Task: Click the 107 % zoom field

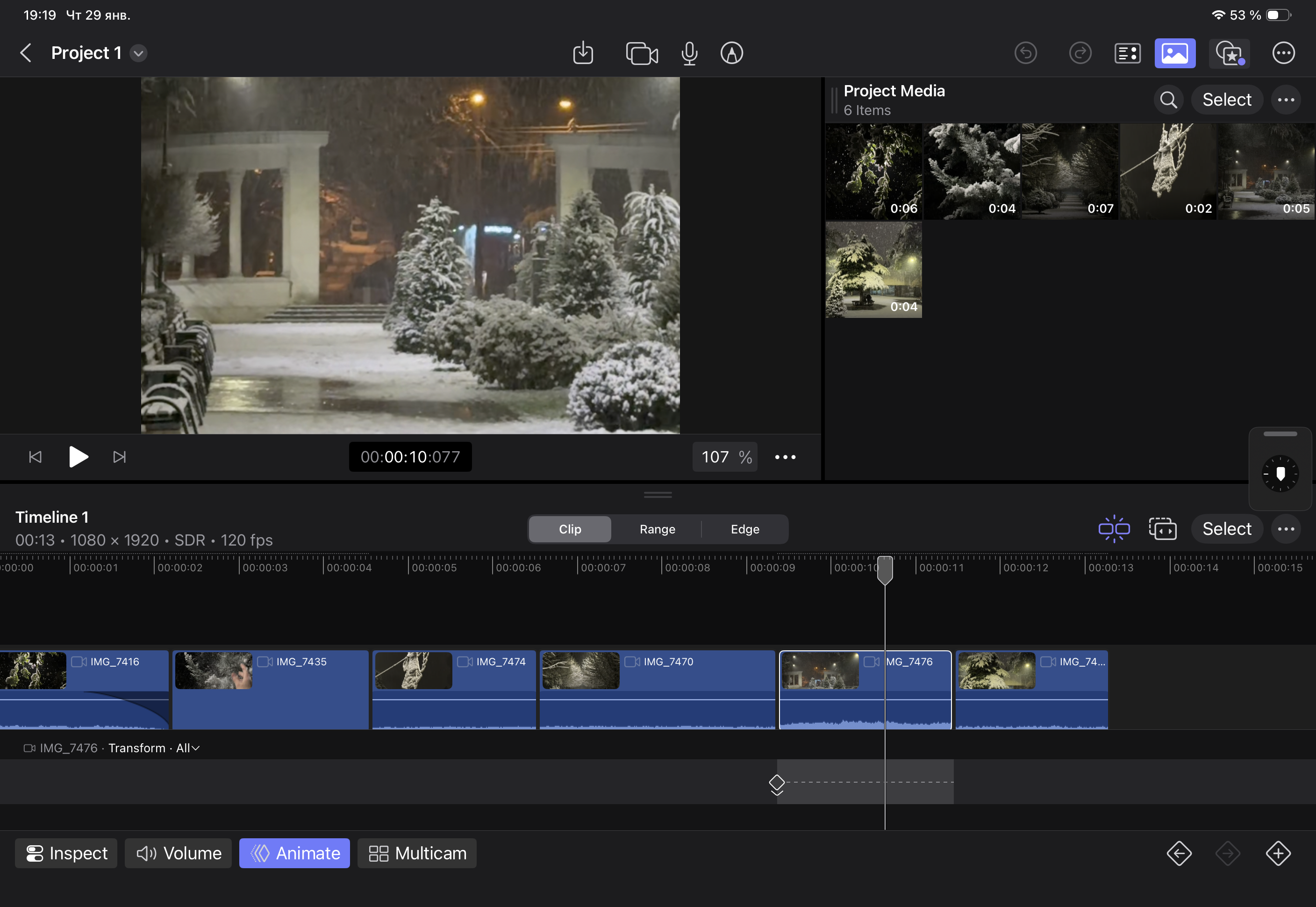Action: 725,457
